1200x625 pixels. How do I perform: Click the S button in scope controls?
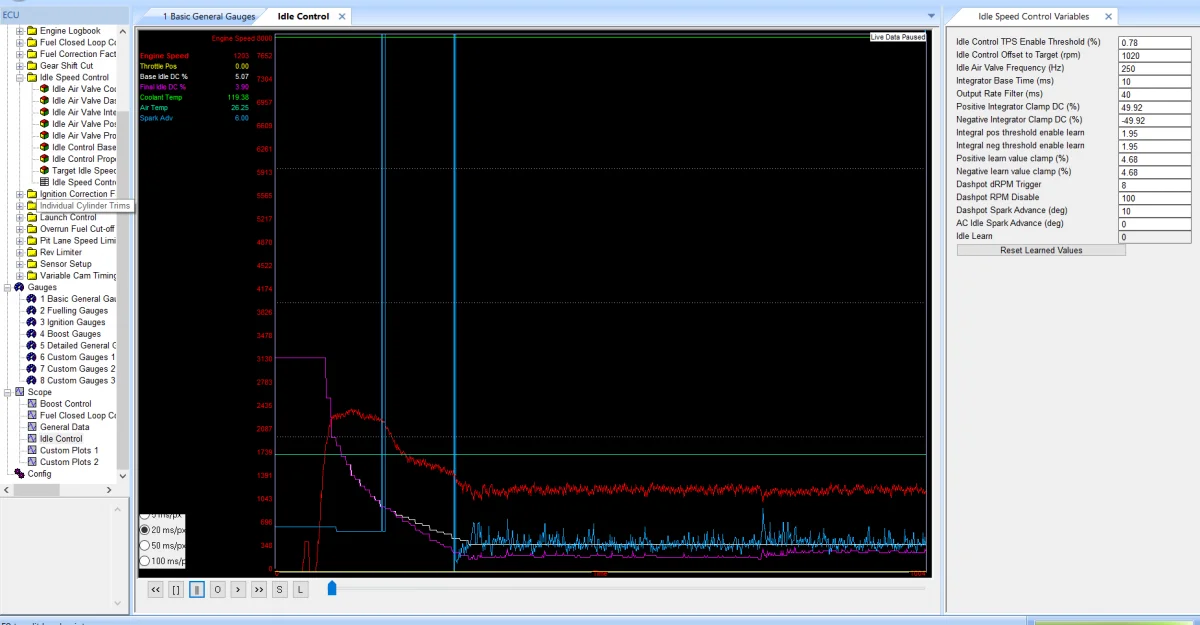point(280,590)
